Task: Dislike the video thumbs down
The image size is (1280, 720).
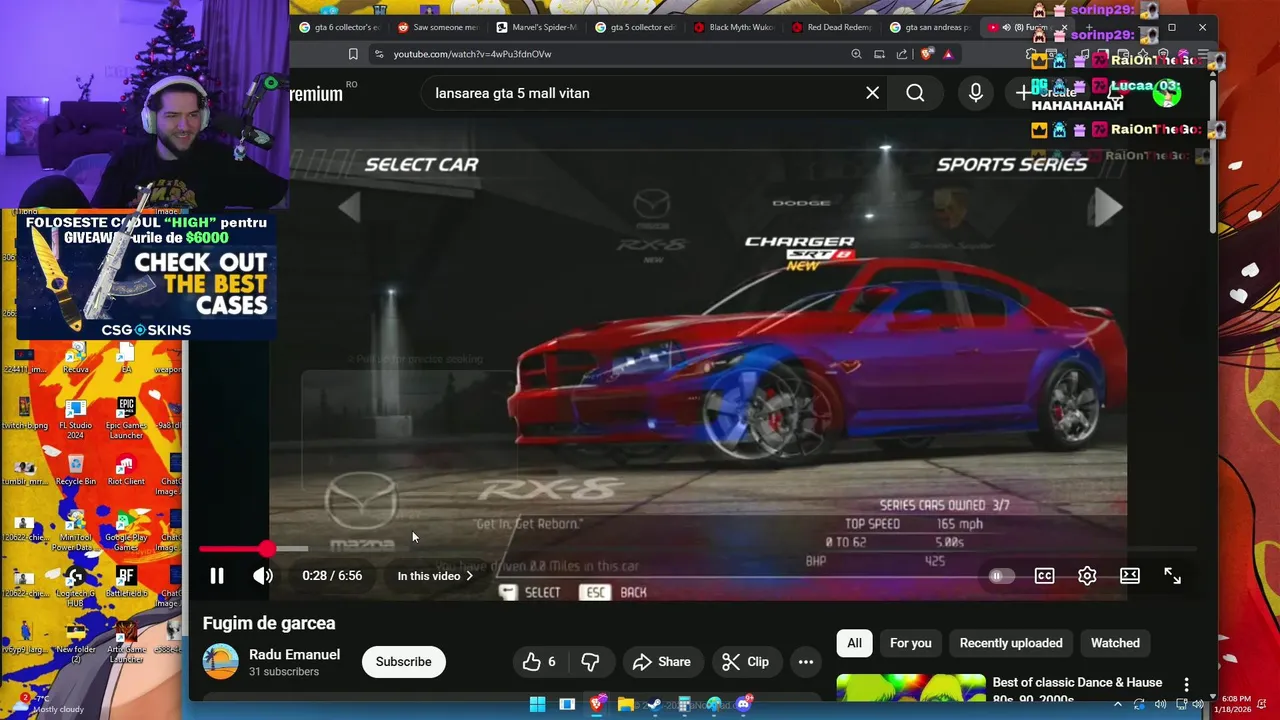Action: click(590, 662)
